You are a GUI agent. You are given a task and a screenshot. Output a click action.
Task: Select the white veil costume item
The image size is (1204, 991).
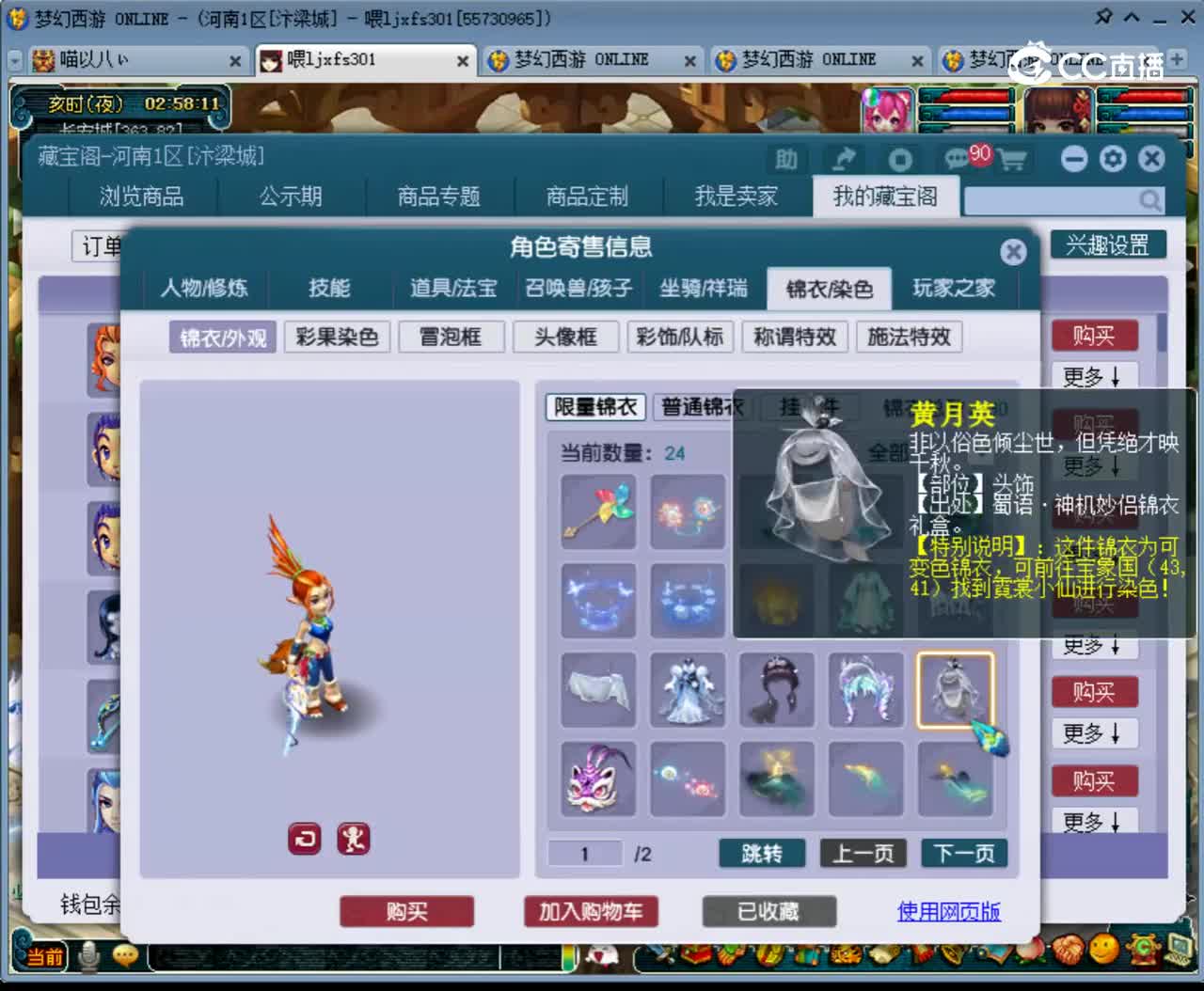coord(598,690)
